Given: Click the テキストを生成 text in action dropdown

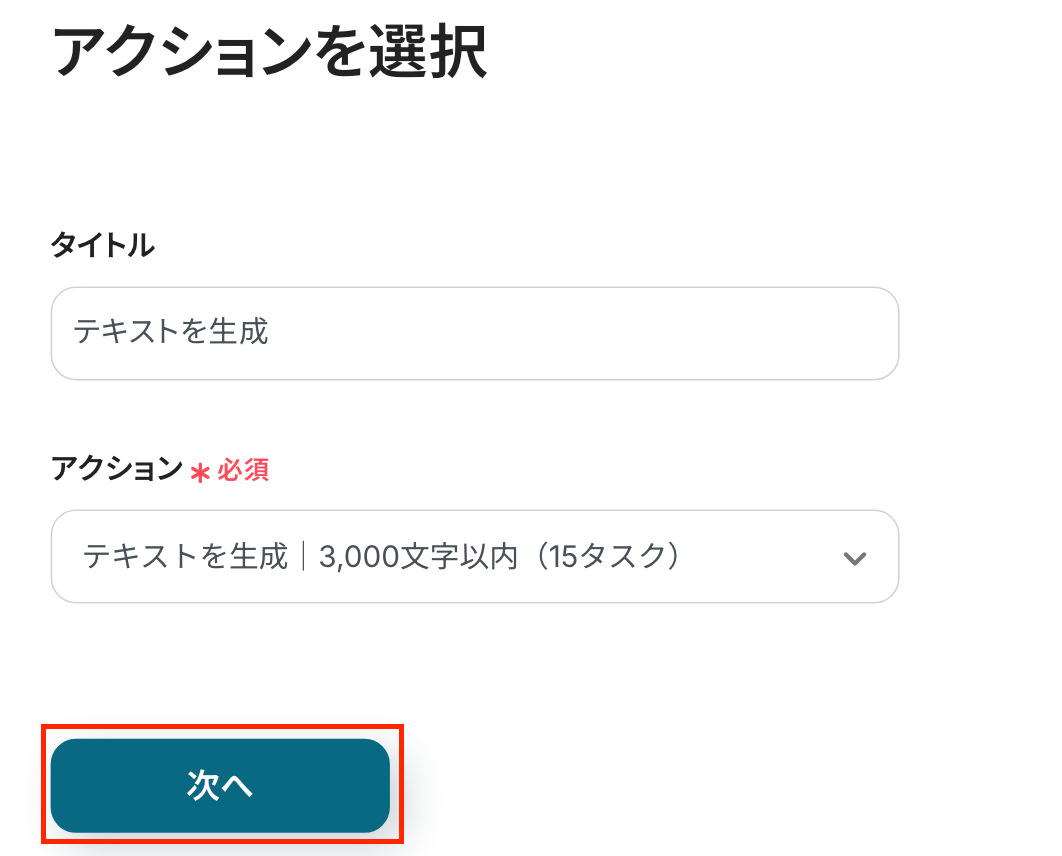Looking at the screenshot, I should click(x=185, y=556).
